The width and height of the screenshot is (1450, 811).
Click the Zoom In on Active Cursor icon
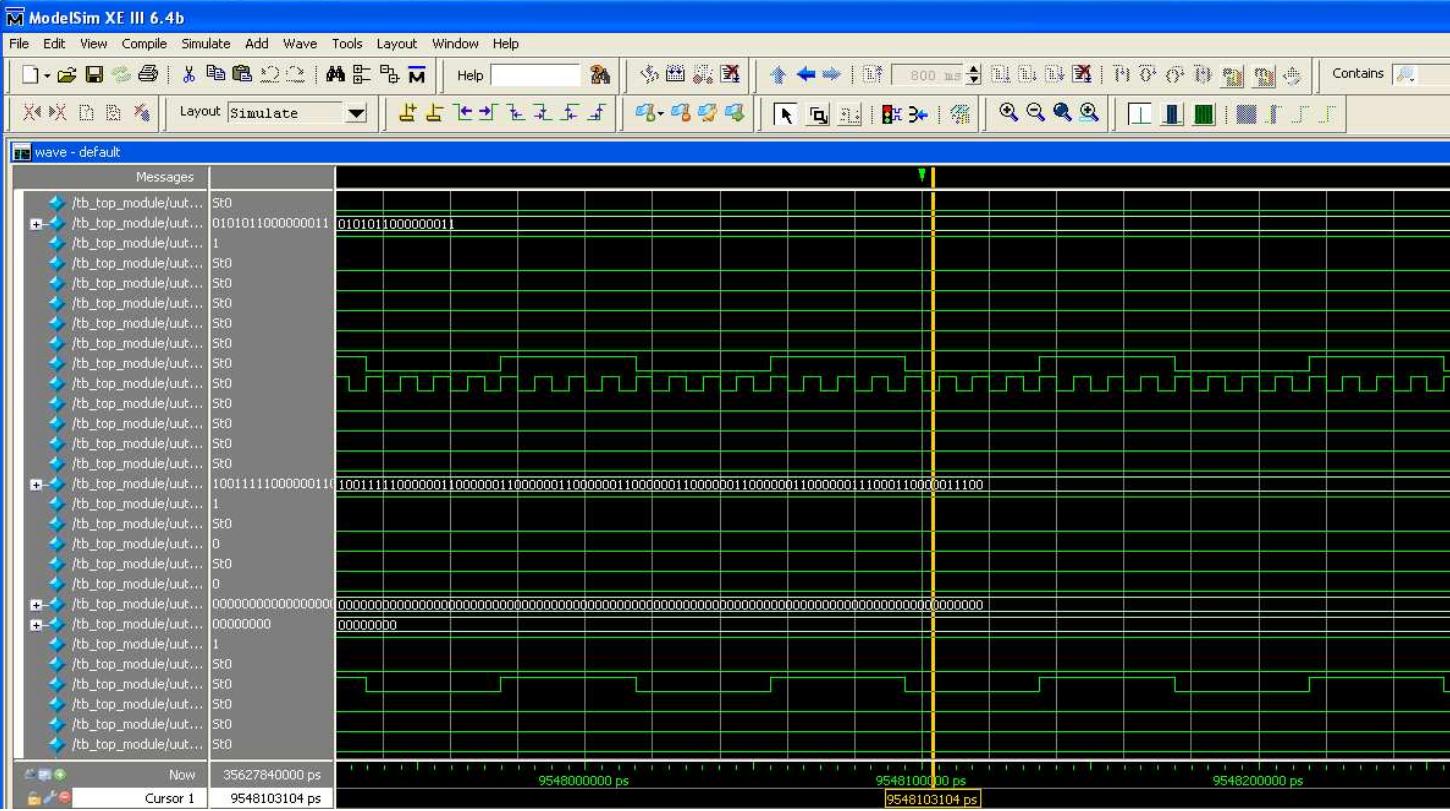click(x=1089, y=113)
